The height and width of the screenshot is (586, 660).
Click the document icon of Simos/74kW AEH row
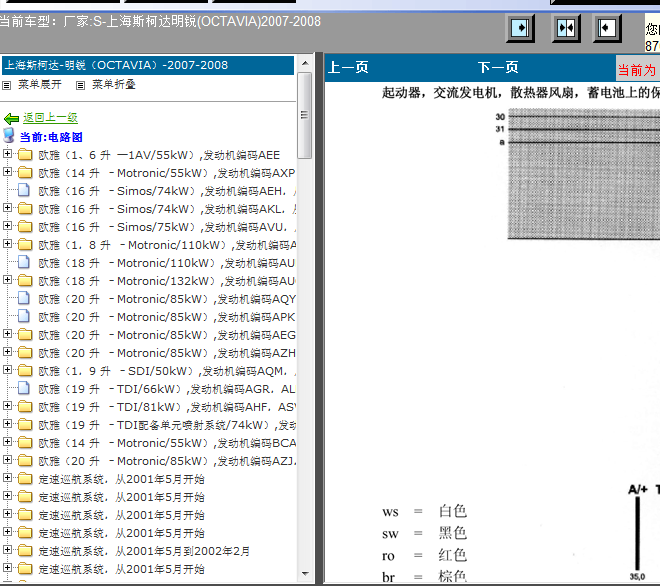click(x=24, y=190)
